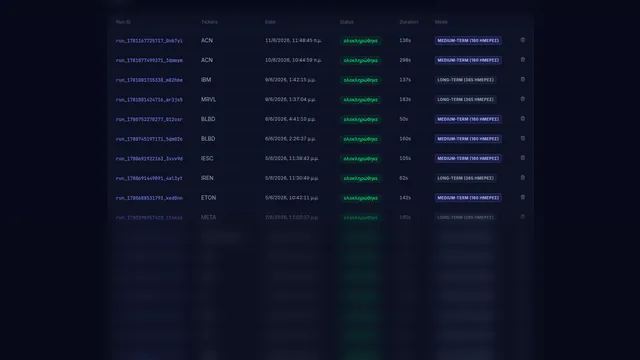The height and width of the screenshot is (360, 640).
Task: Click the Mode column header
Action: 441,22
